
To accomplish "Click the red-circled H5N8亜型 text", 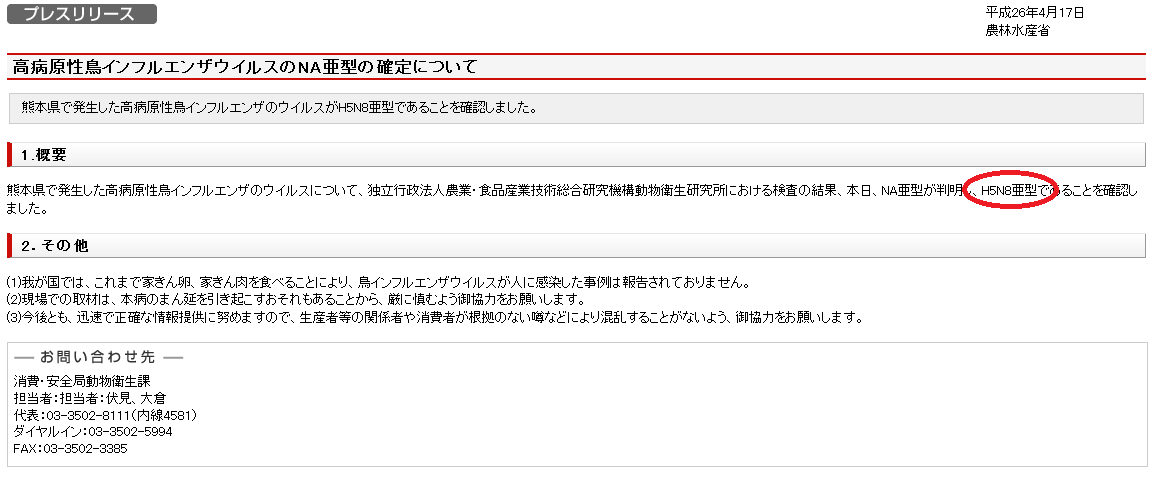I will coord(1009,190).
